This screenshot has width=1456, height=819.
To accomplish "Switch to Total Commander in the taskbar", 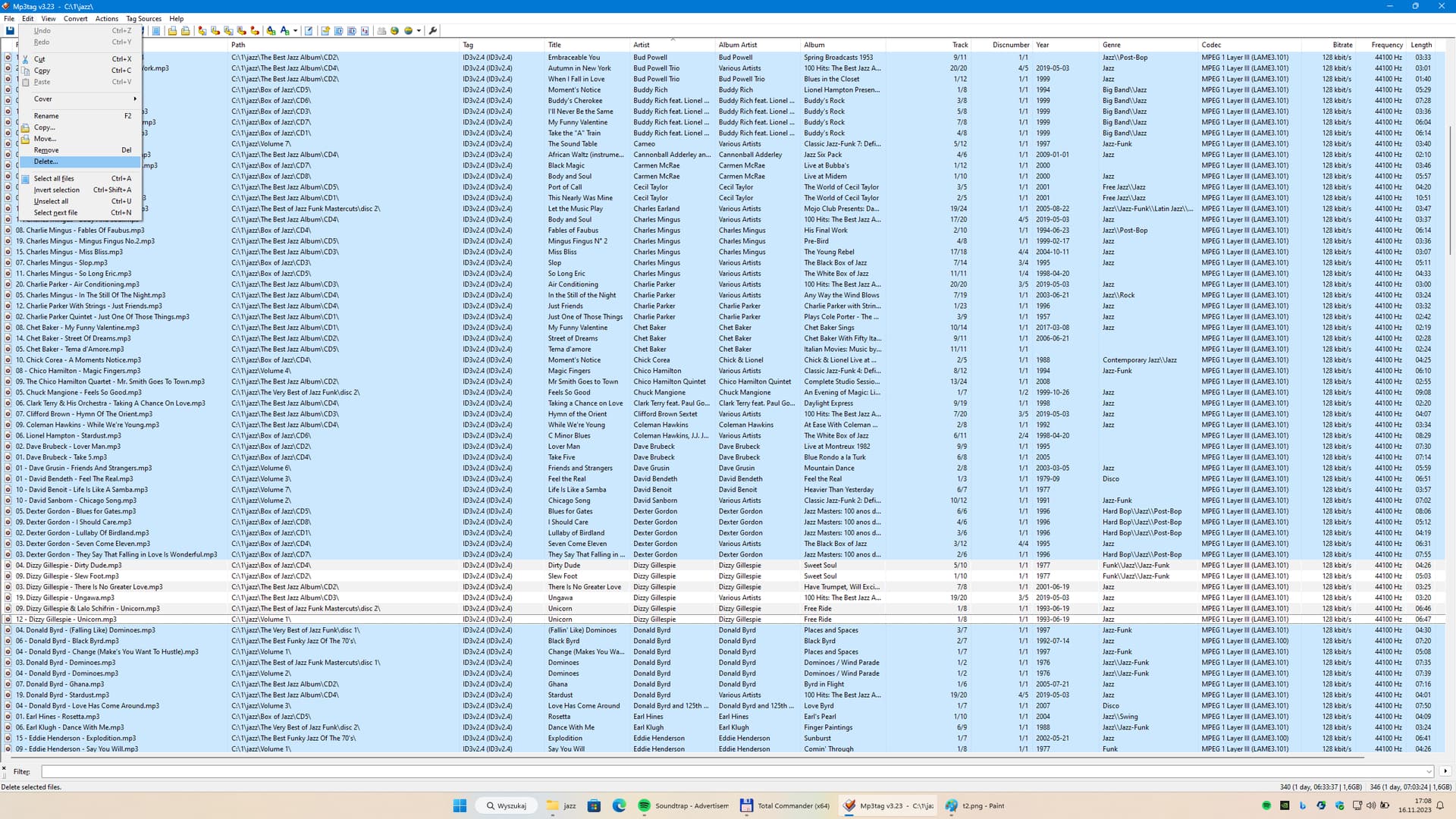I will click(x=785, y=805).
